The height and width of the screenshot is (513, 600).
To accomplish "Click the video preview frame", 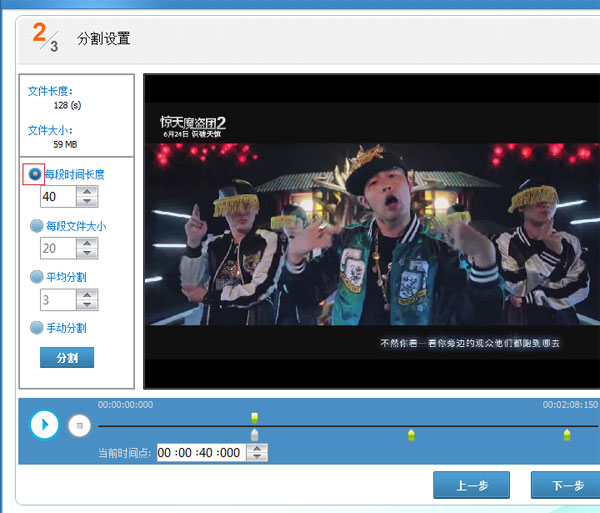I will (372, 231).
